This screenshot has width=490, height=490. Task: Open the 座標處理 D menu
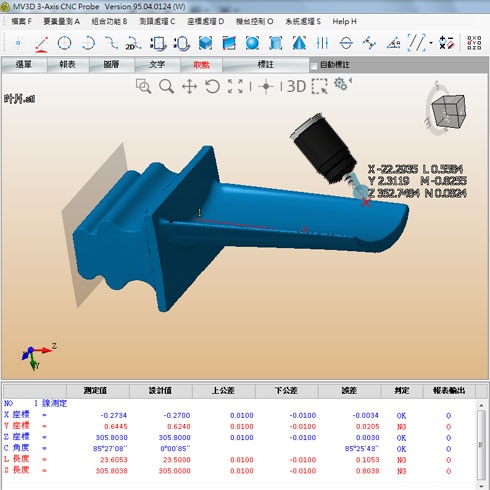click(205, 22)
